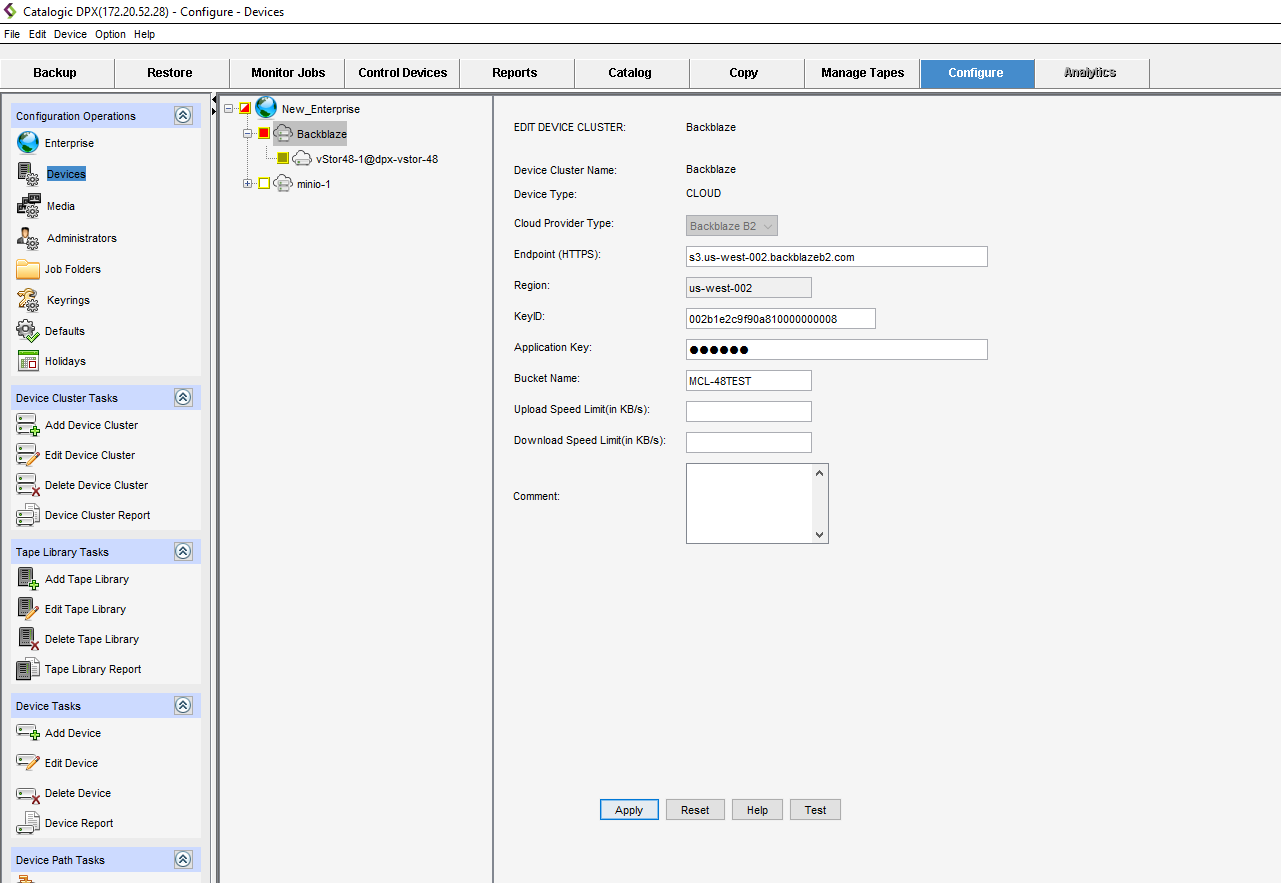Click the Add Tape Library icon
The width and height of the screenshot is (1281, 883).
(28, 579)
